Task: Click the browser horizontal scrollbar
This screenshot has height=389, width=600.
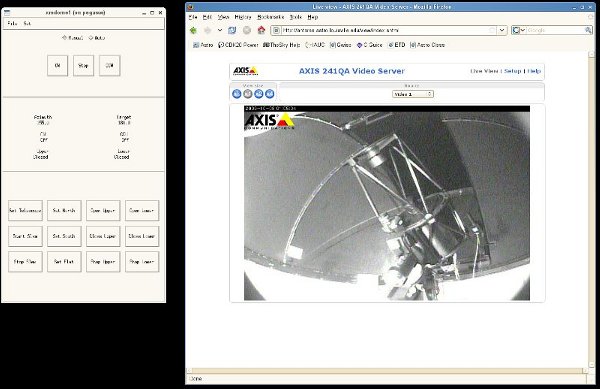Action: click(387, 371)
